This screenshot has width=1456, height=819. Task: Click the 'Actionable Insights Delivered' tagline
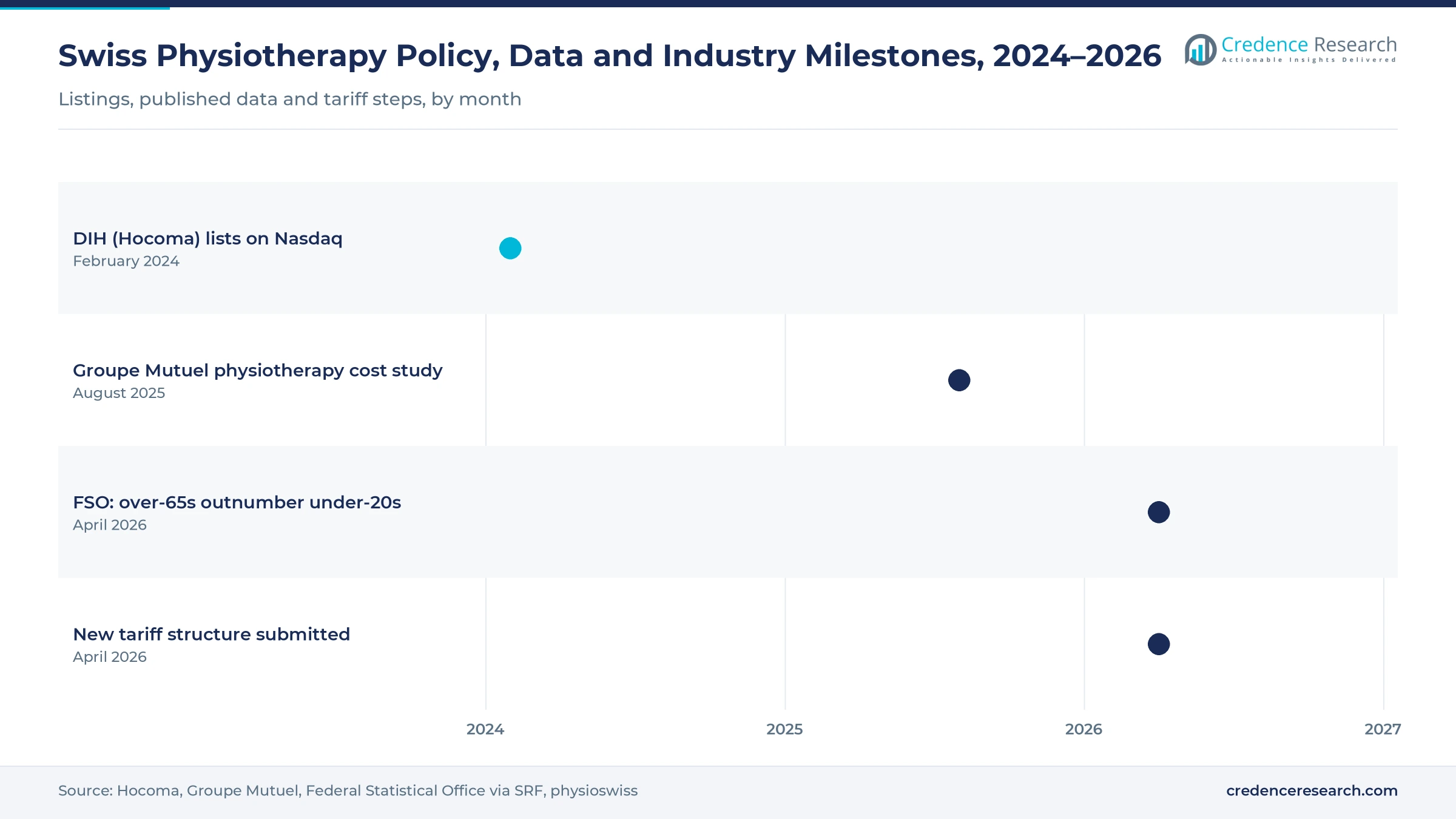coord(1309,60)
